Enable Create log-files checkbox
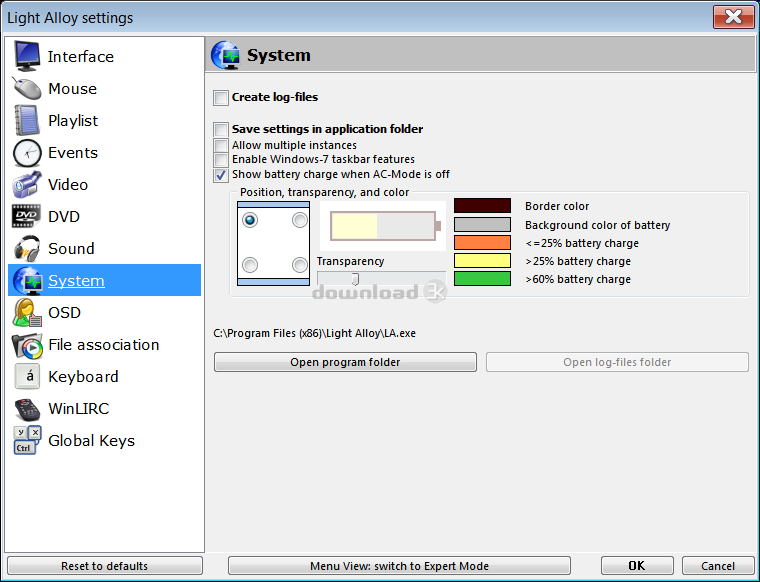 221,98
